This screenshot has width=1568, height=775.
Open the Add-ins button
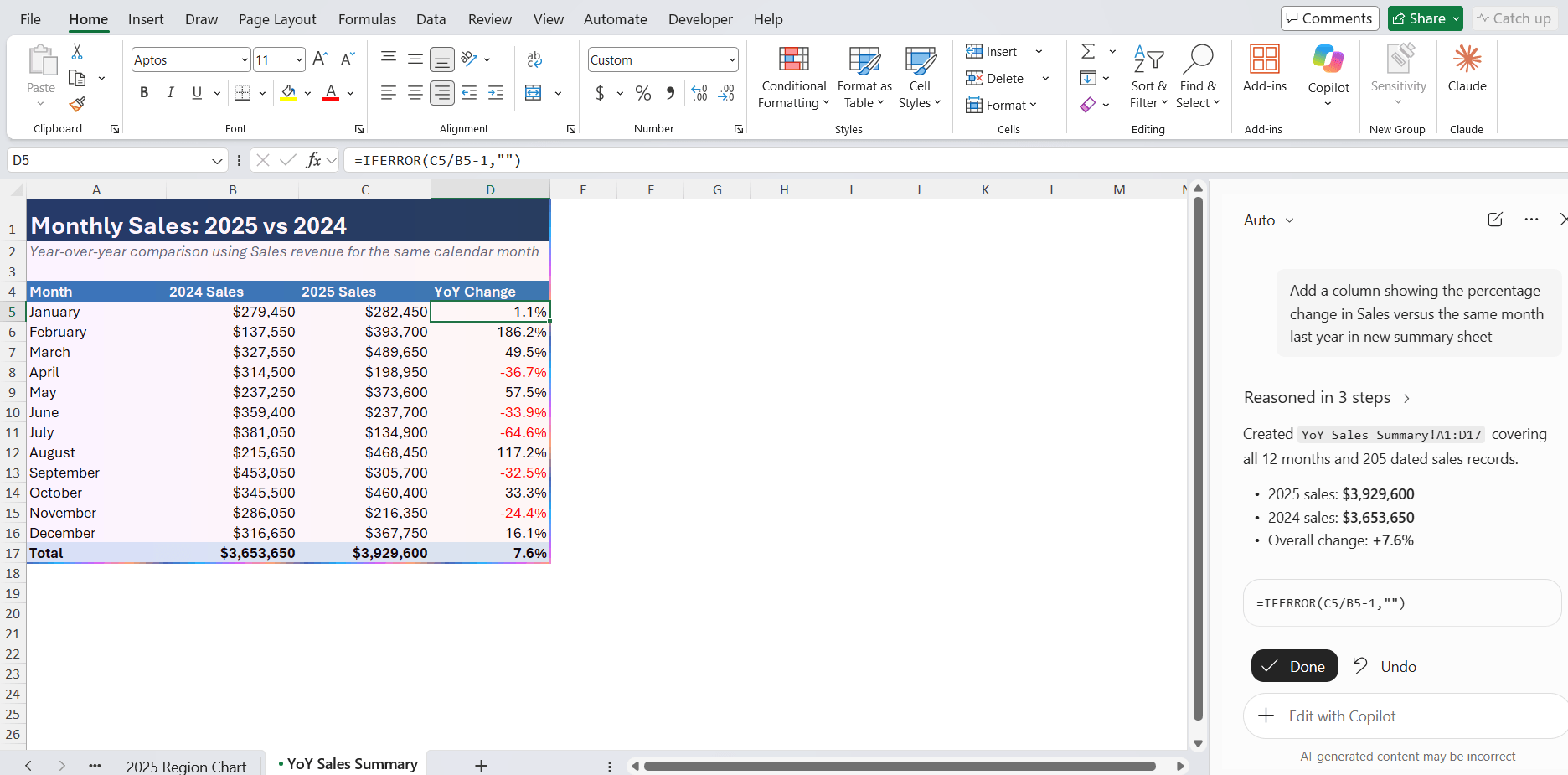(x=1265, y=69)
